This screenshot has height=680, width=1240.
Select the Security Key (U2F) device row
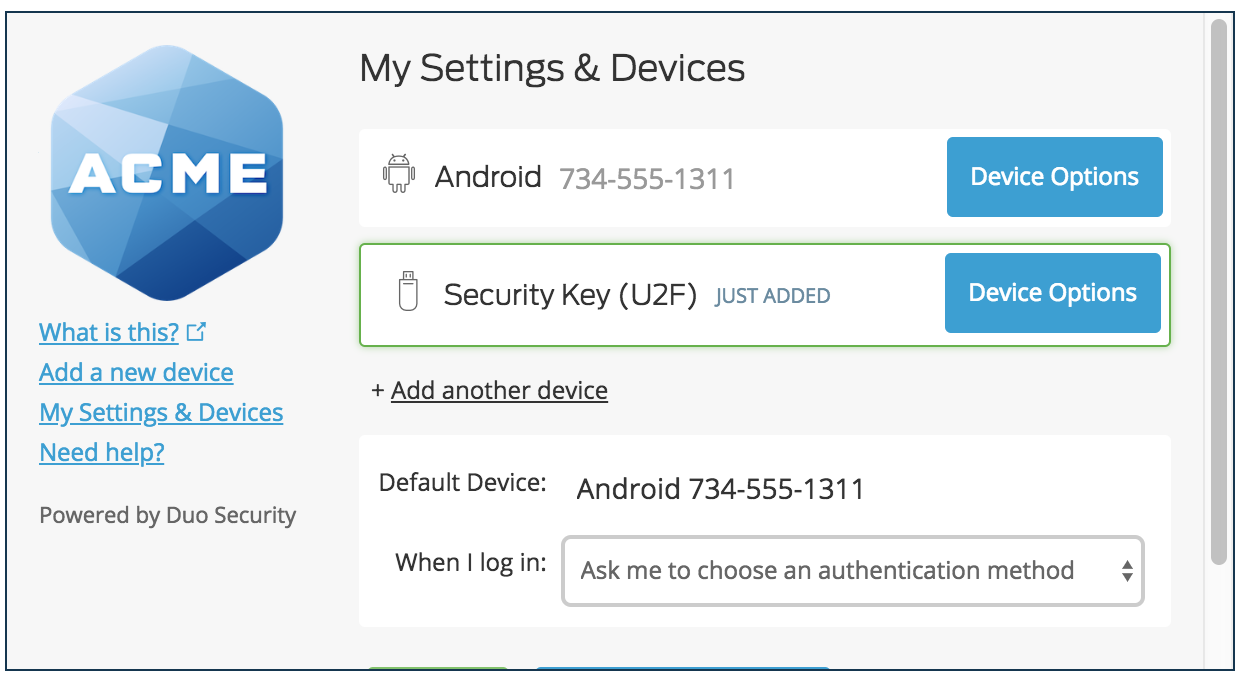[765, 295]
